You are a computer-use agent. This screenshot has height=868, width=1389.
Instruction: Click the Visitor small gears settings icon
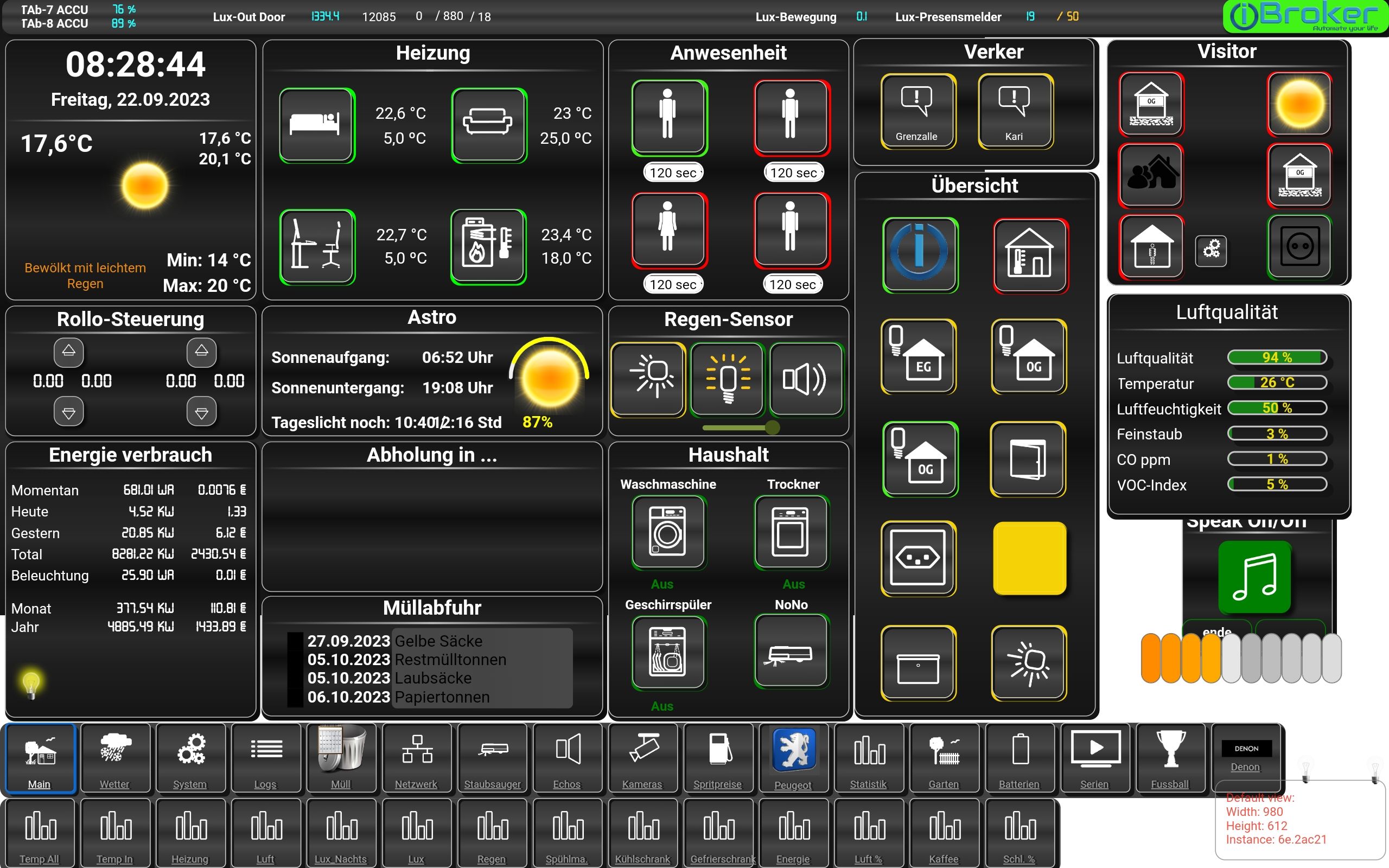1211,250
